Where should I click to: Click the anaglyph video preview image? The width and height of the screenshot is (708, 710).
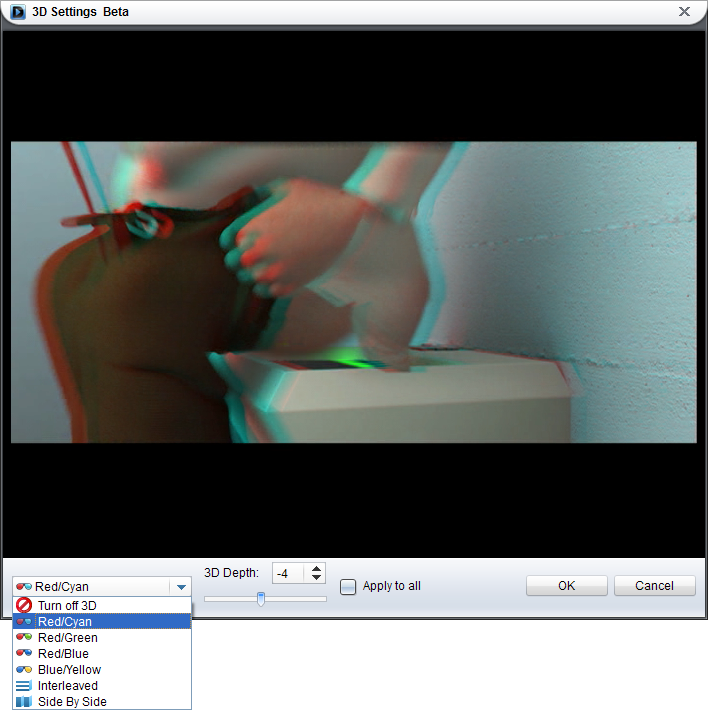point(354,292)
